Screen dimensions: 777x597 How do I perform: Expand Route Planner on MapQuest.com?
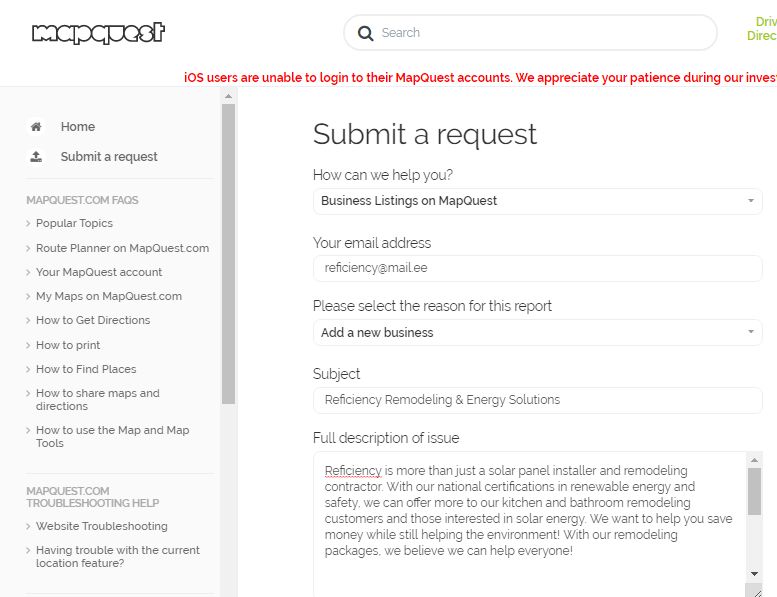(x=122, y=248)
